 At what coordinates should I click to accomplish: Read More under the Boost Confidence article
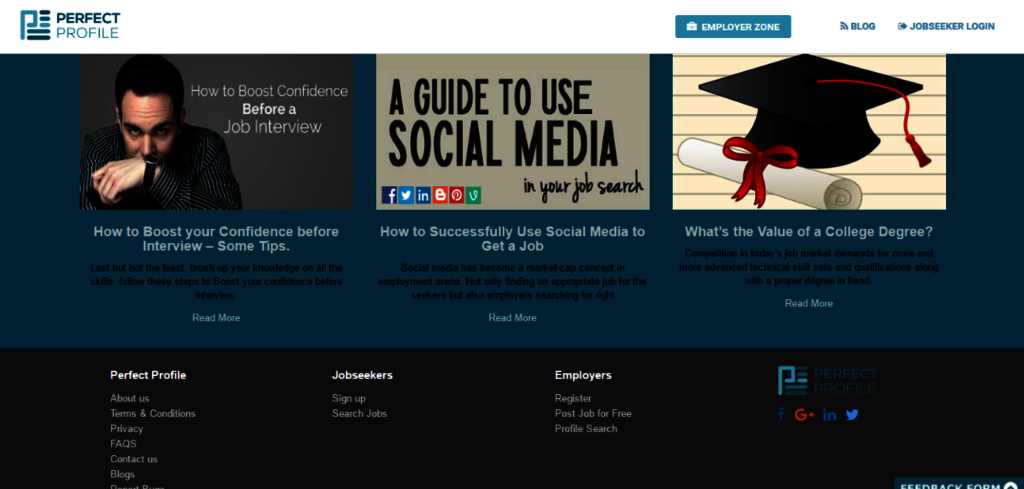click(216, 318)
